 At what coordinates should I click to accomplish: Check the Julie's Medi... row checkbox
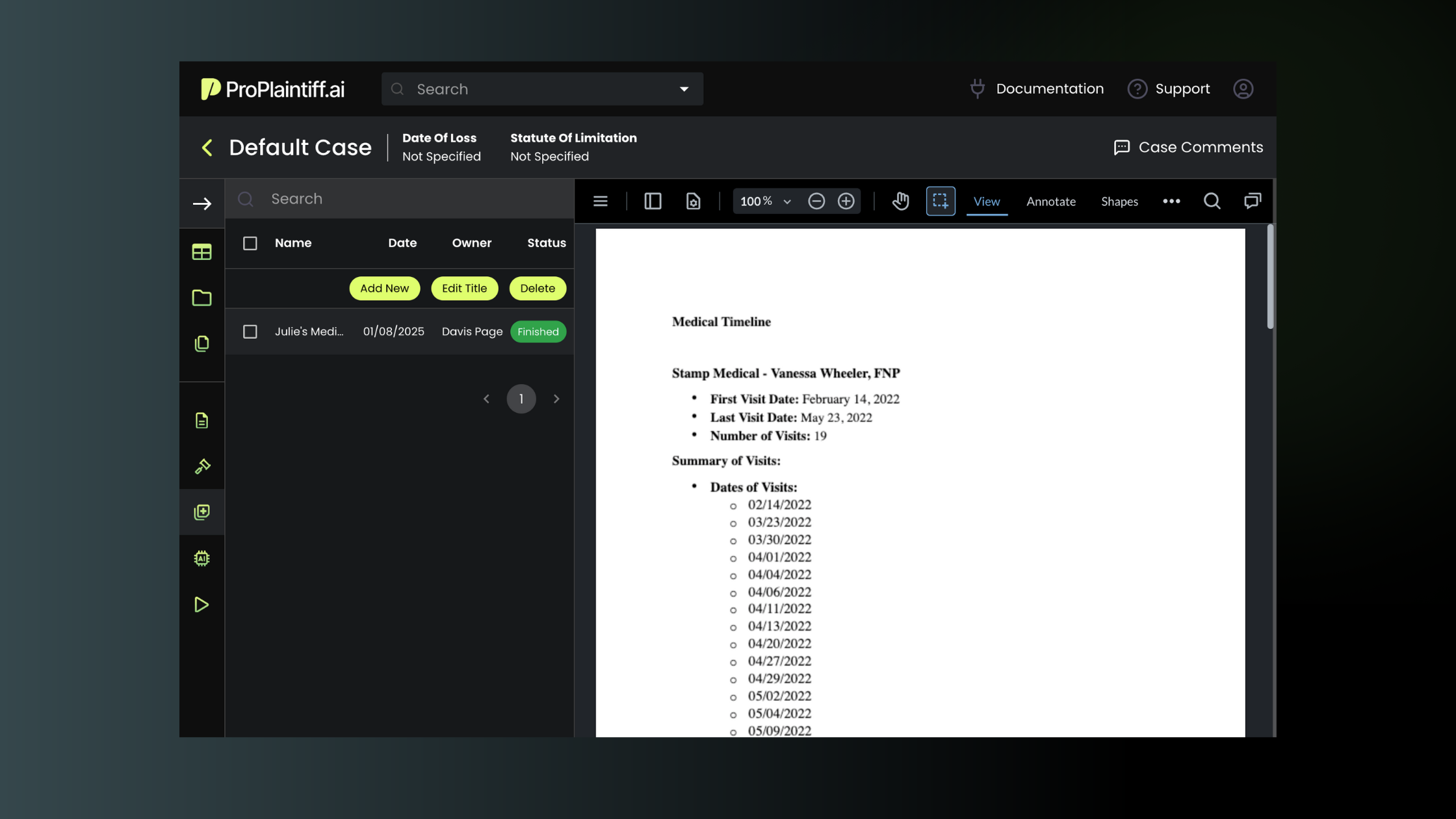pyautogui.click(x=250, y=331)
